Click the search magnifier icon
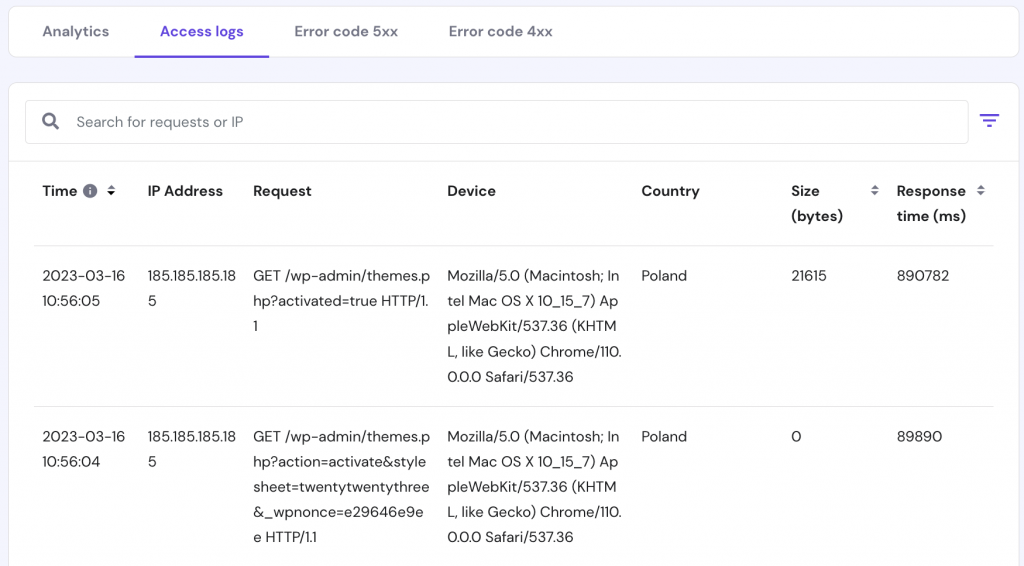Viewport: 1024px width, 566px height. pos(50,122)
